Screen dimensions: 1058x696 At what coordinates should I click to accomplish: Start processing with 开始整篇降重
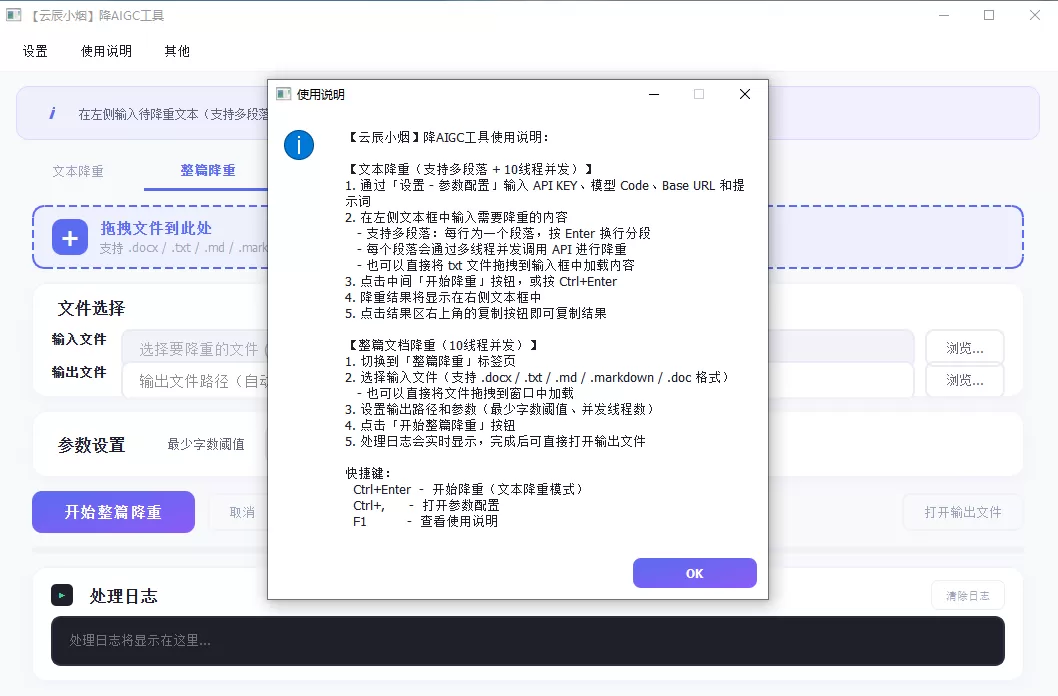[113, 512]
